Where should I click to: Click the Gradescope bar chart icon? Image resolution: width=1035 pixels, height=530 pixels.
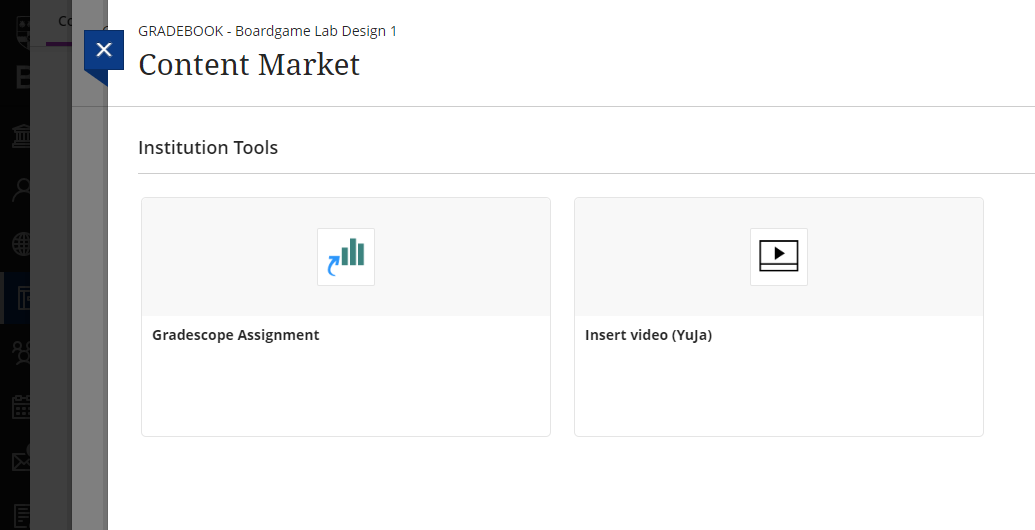(346, 257)
